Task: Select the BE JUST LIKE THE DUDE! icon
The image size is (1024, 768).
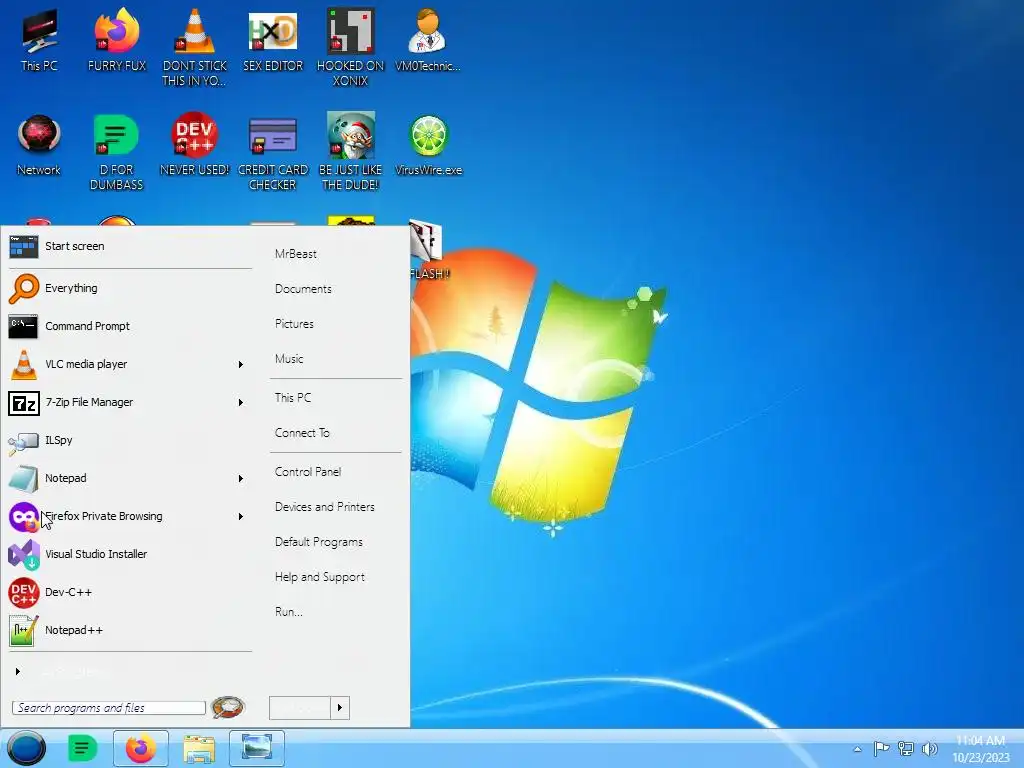Action: coord(351,152)
